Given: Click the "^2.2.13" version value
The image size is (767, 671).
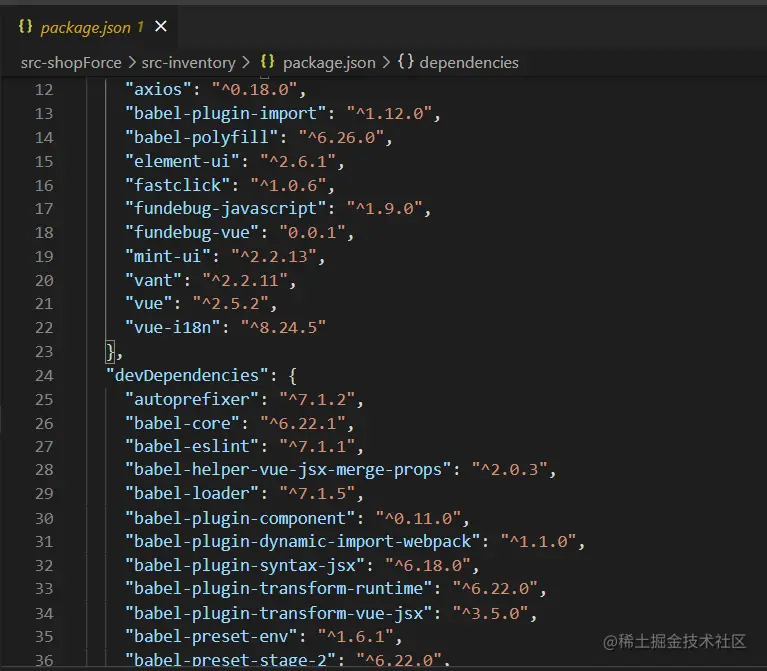Looking at the screenshot, I should [274, 256].
